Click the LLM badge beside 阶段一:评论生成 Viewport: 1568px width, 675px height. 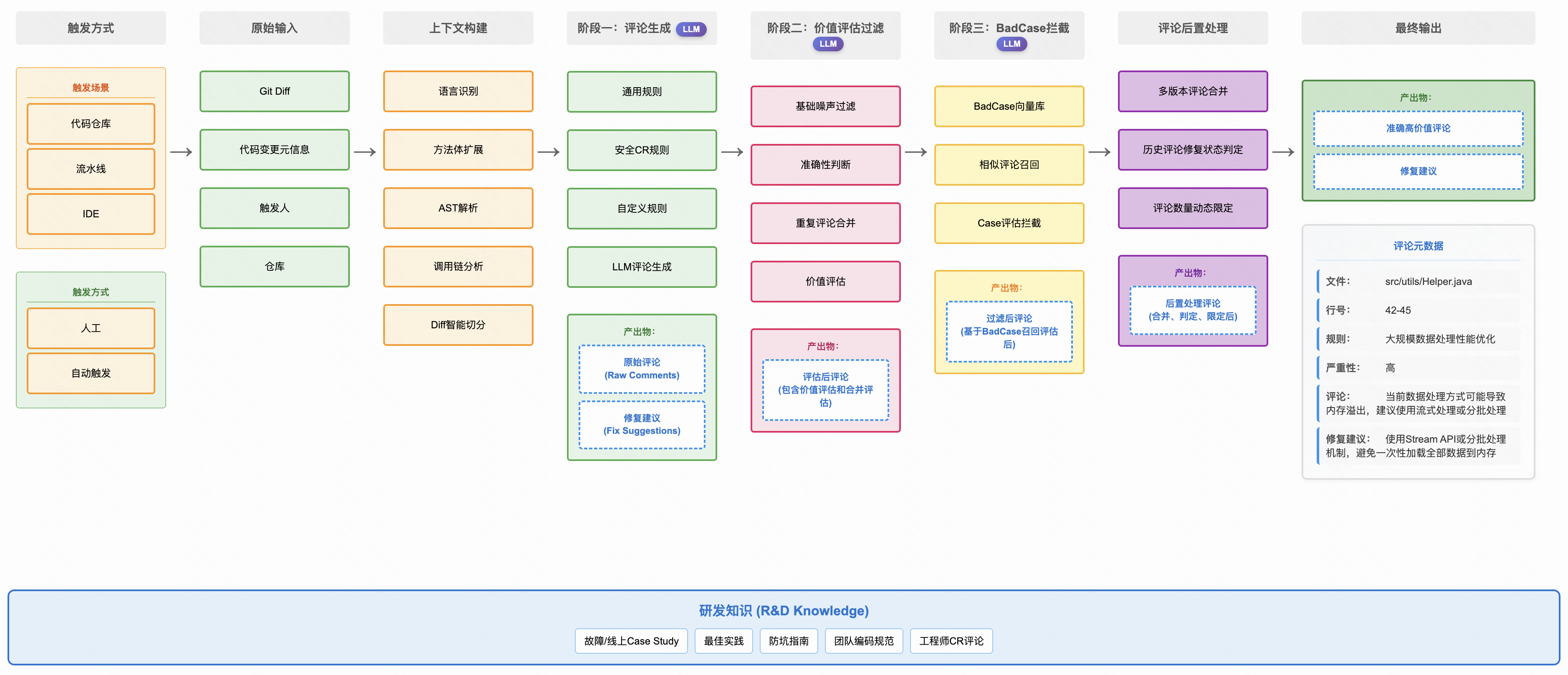point(691,29)
